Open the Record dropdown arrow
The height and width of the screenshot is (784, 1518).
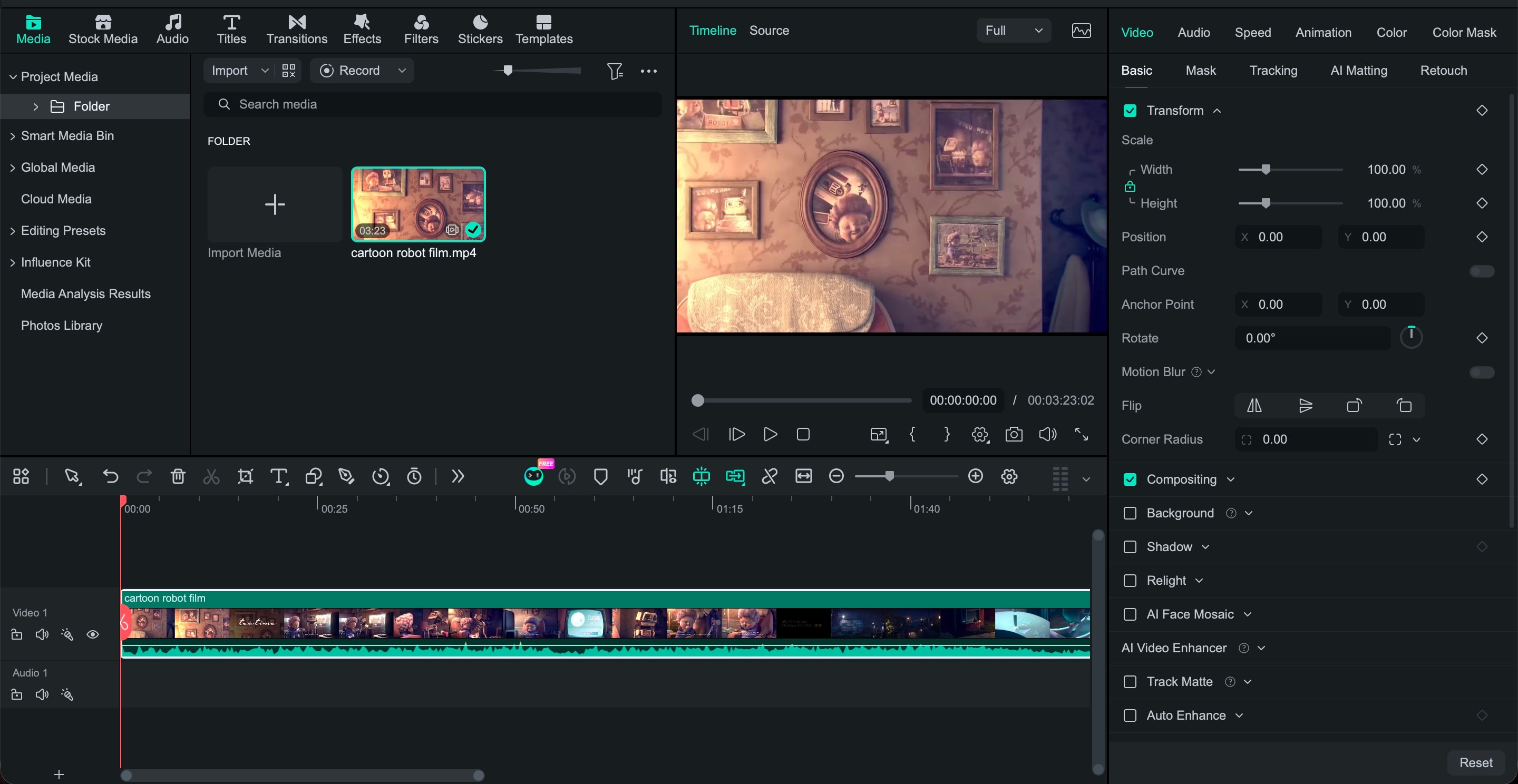(x=402, y=71)
